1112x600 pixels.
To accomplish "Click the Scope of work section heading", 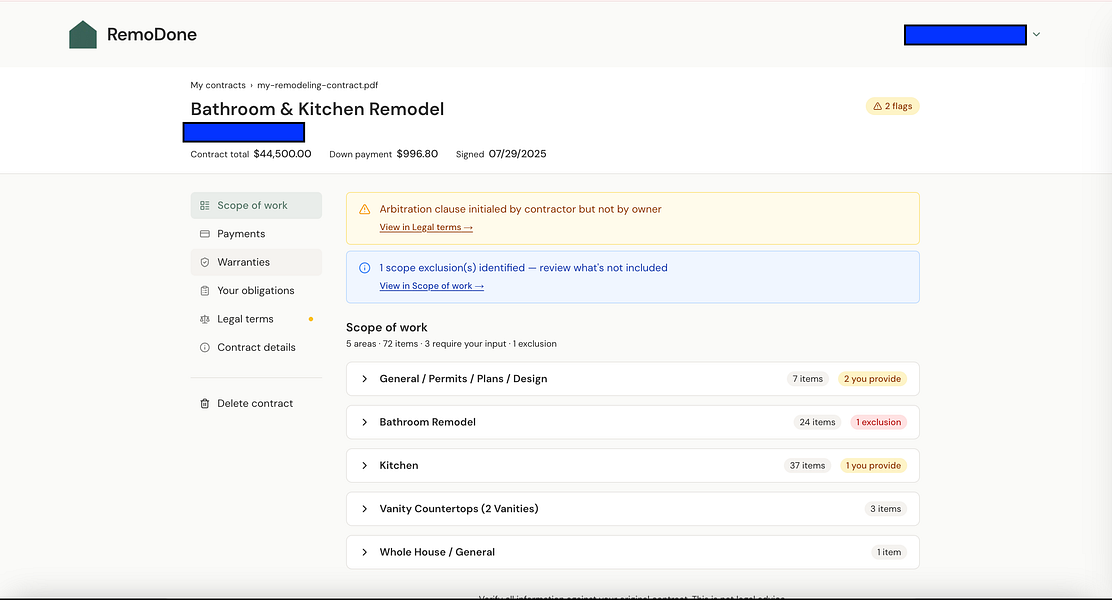I will coord(387,328).
